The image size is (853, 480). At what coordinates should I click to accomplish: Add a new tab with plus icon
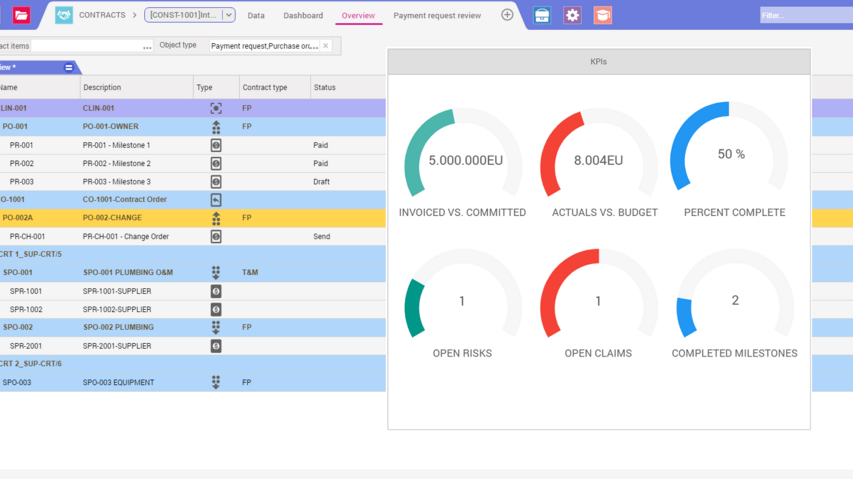507,15
